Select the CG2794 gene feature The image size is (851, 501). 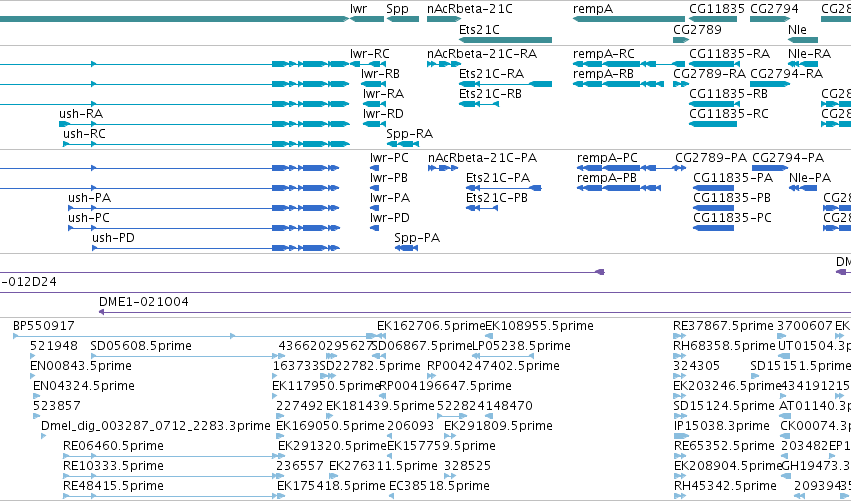(x=770, y=20)
